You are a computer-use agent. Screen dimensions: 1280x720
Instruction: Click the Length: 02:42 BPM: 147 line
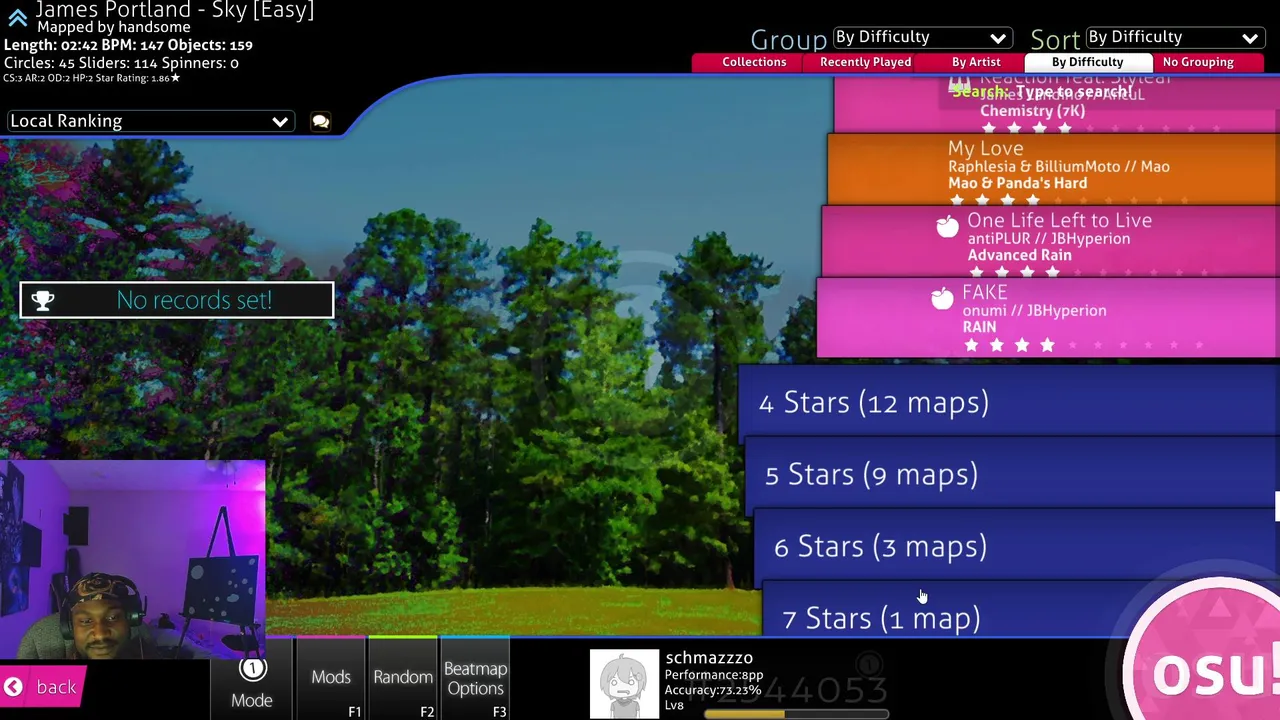(128, 45)
